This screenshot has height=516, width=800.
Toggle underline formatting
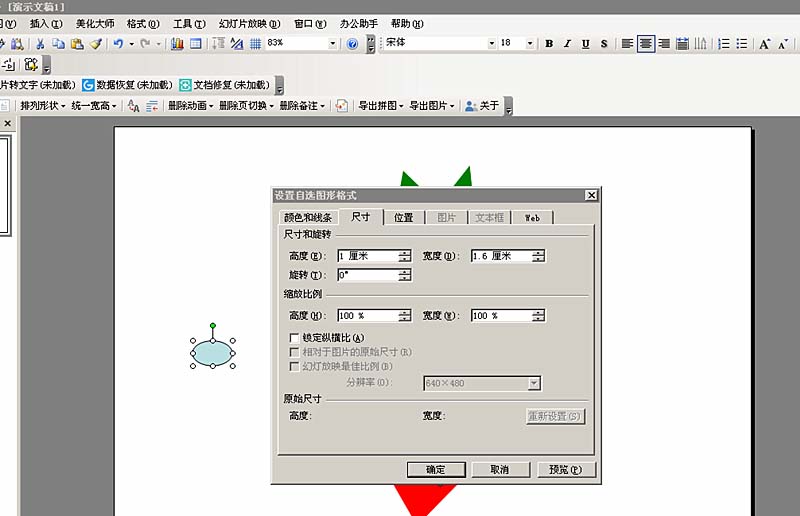click(585, 44)
